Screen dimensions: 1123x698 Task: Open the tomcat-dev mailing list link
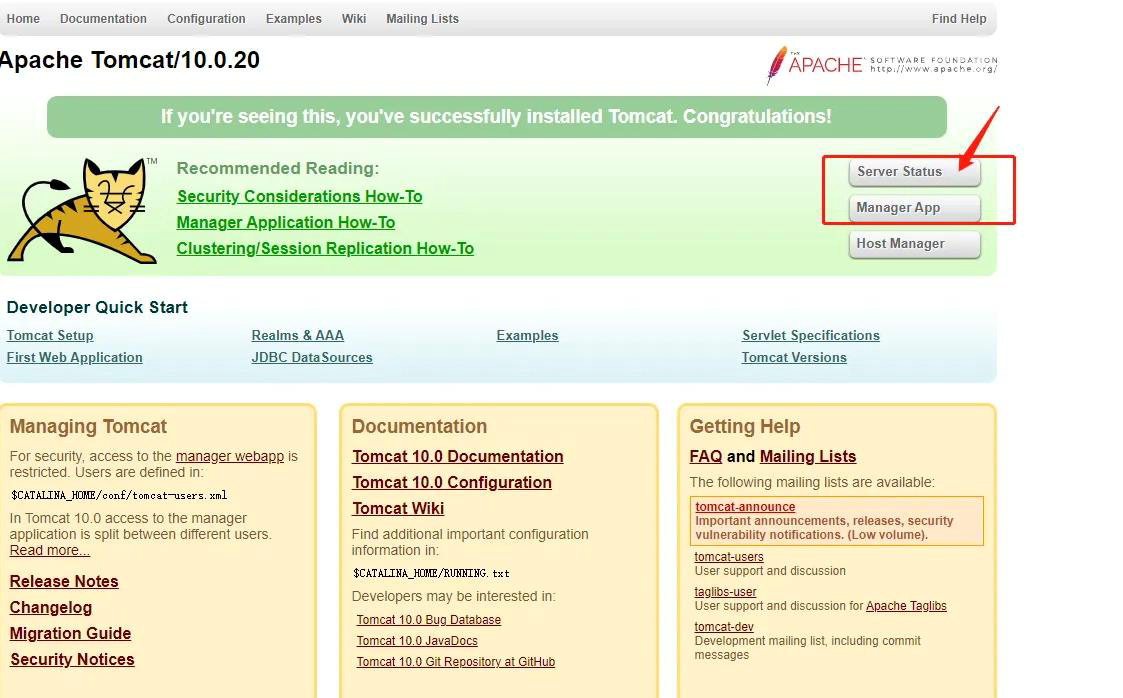click(x=724, y=627)
